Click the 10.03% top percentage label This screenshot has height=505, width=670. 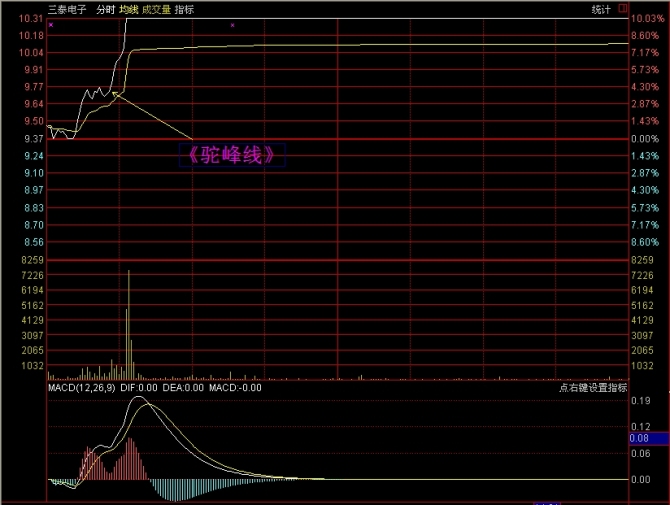click(645, 19)
